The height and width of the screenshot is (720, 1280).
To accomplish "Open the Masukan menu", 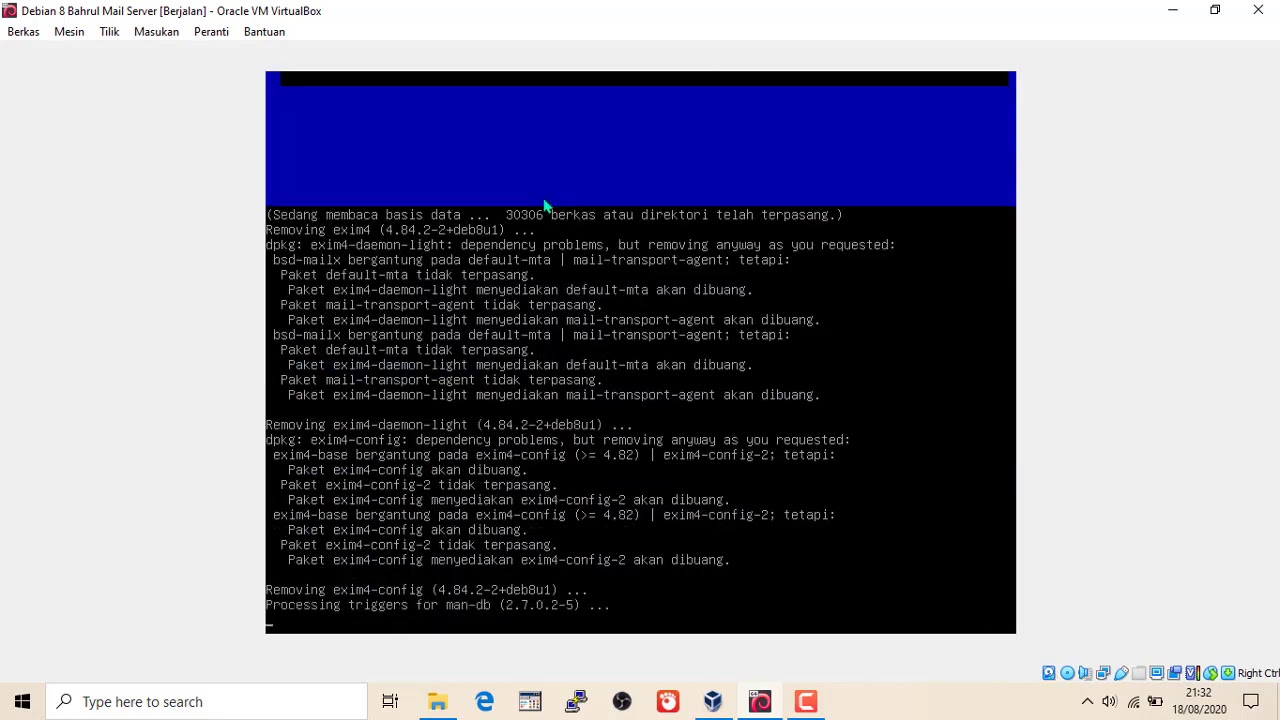I will (x=156, y=32).
